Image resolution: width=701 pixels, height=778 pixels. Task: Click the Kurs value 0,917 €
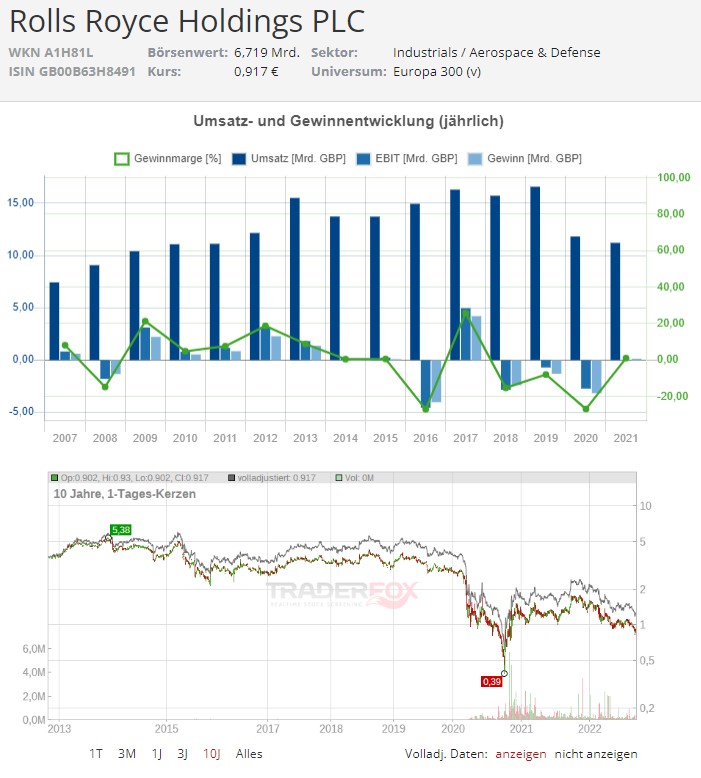pos(256,71)
